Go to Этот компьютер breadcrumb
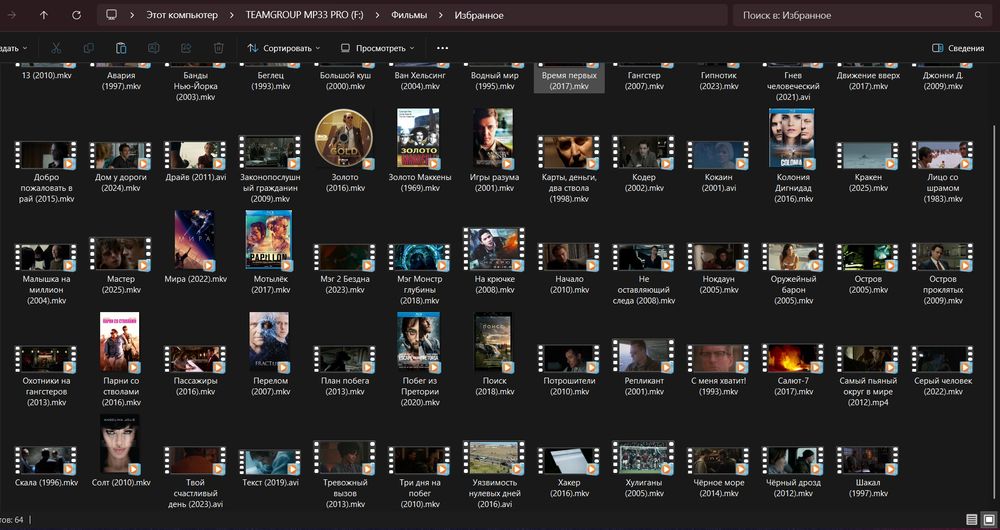This screenshot has width=1000, height=530. point(182,15)
